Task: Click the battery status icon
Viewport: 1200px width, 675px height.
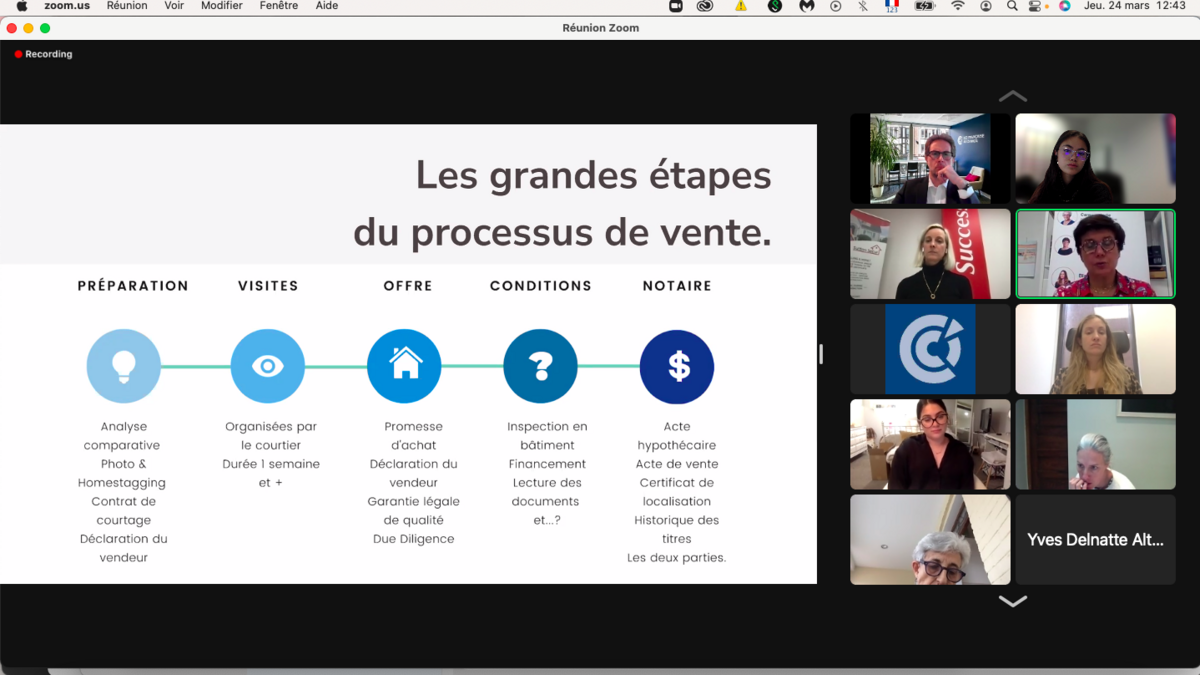Action: tap(925, 6)
